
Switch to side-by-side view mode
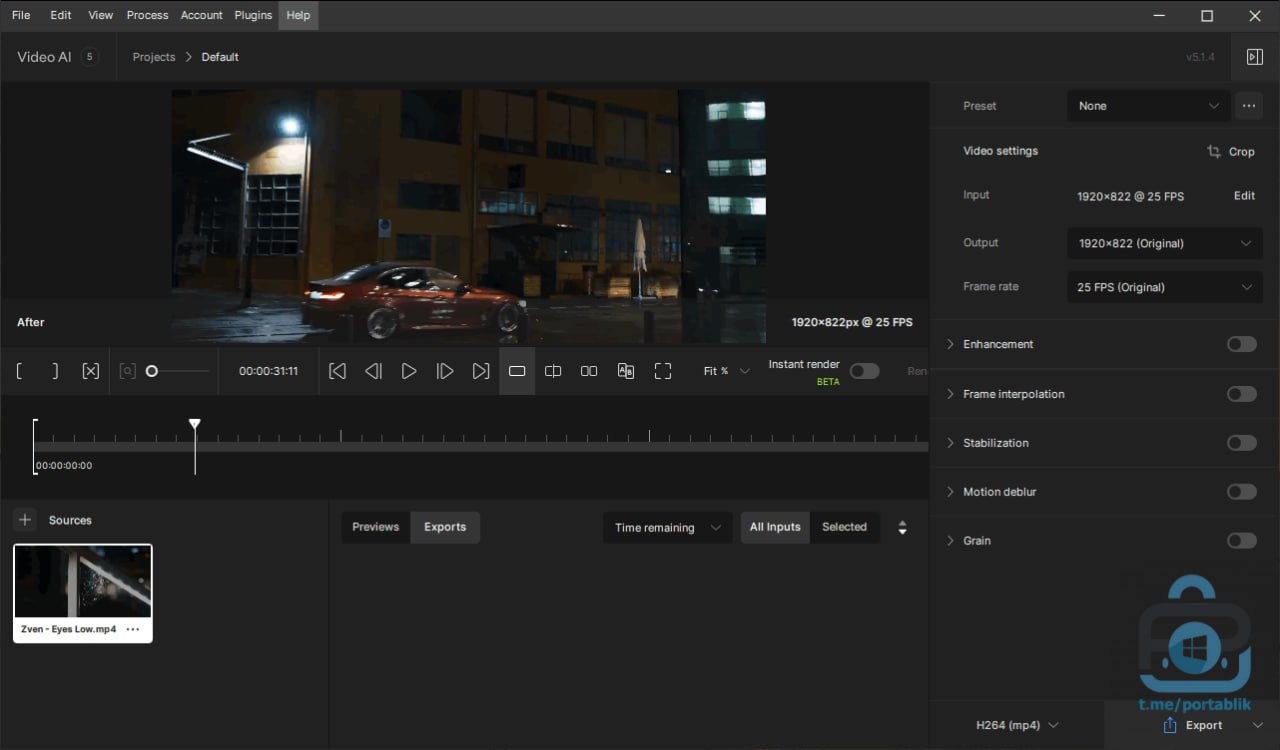[x=589, y=371]
